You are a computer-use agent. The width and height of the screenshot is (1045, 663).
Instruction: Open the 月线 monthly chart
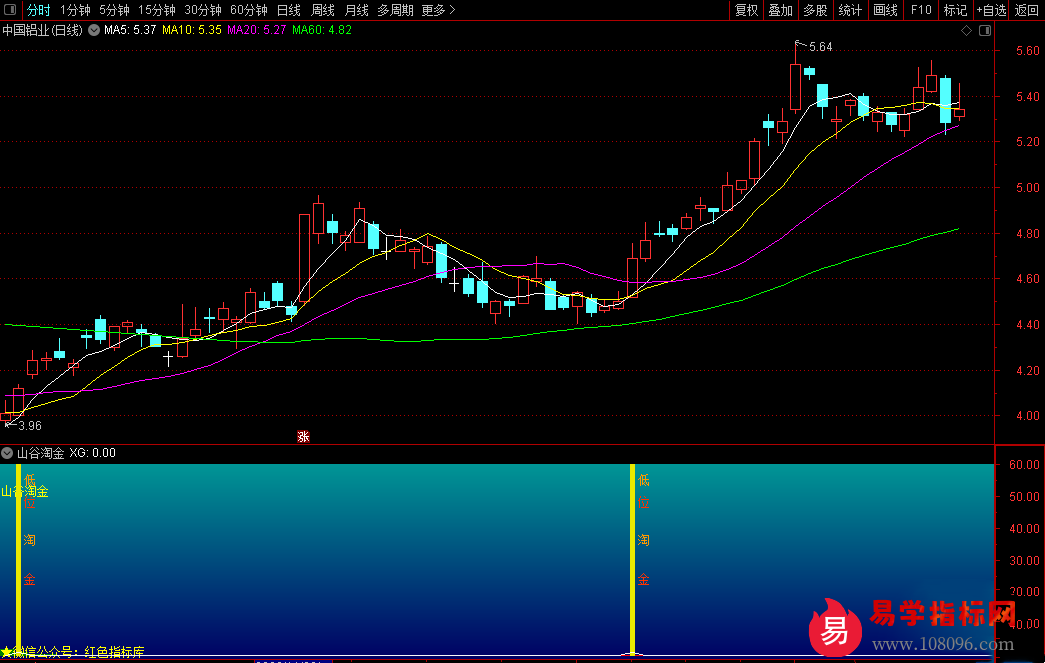point(357,10)
